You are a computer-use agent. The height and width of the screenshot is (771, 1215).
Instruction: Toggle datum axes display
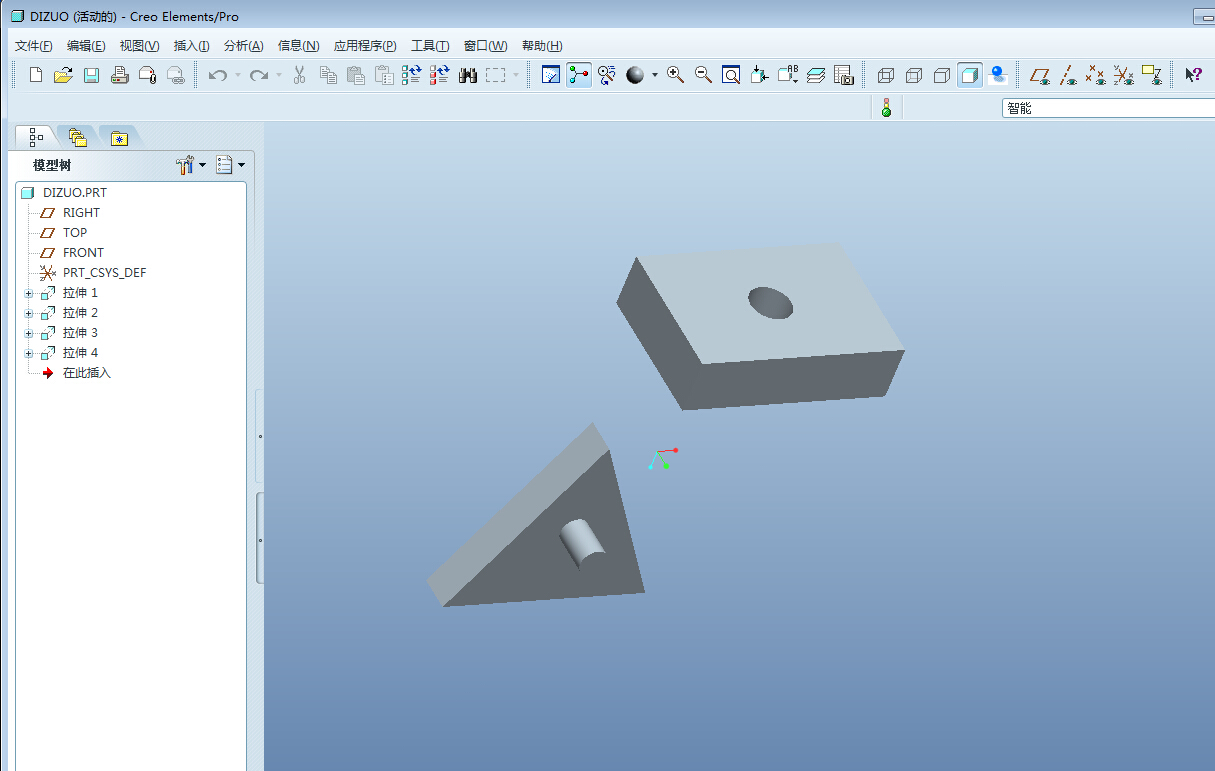pos(1069,75)
